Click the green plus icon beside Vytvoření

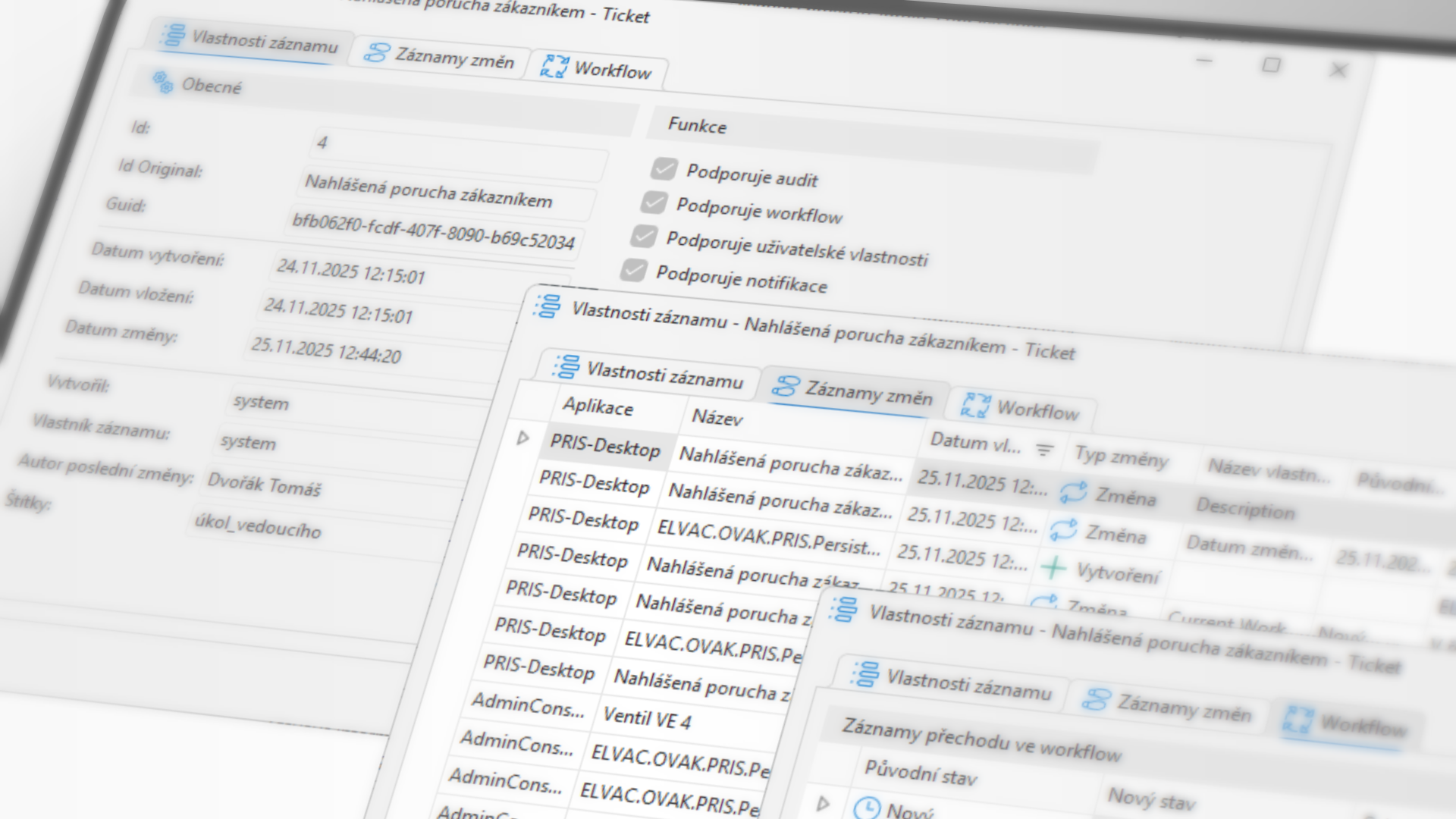click(1053, 566)
